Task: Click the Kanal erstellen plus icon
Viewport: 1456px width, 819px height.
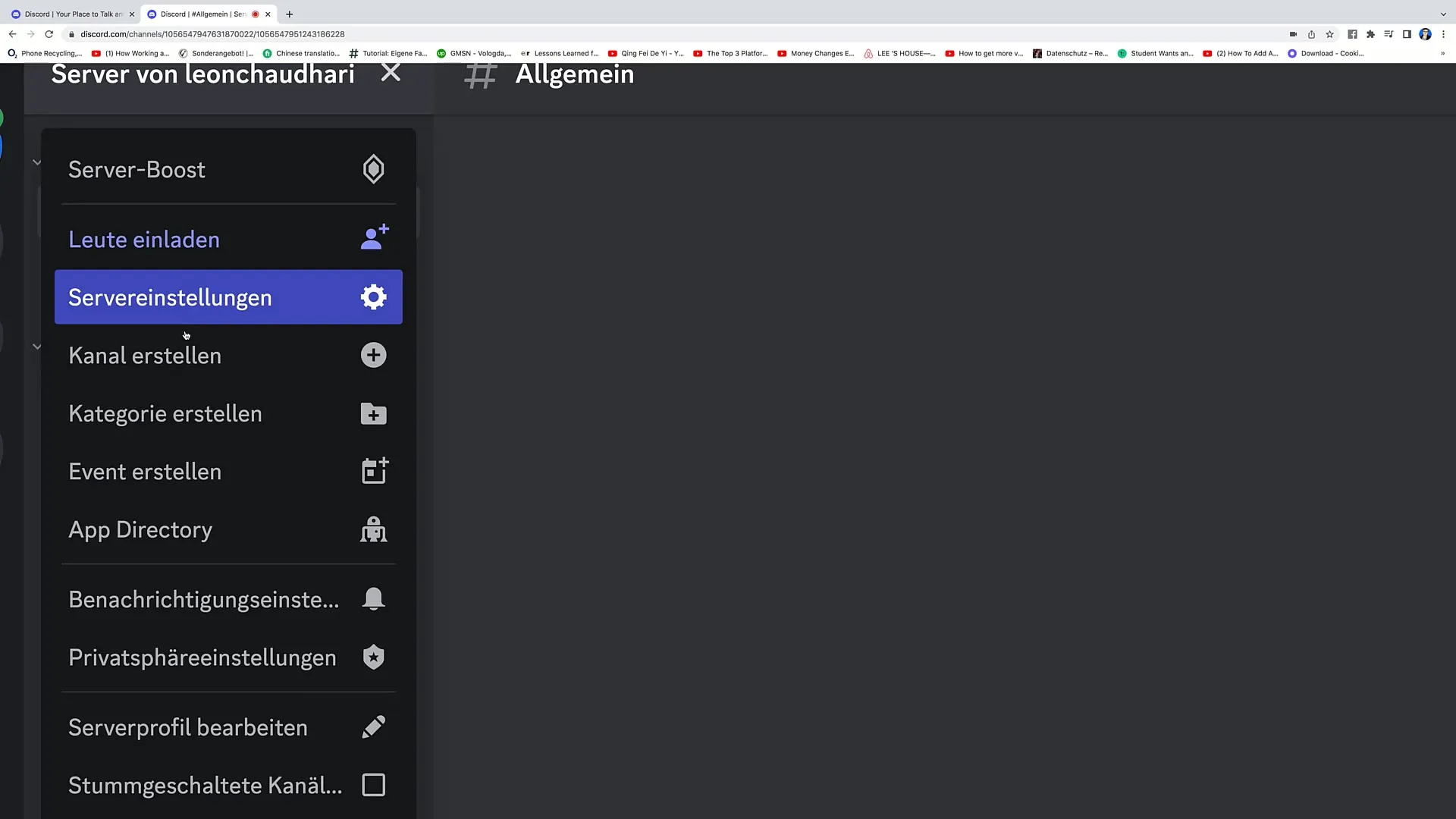Action: pyautogui.click(x=373, y=355)
